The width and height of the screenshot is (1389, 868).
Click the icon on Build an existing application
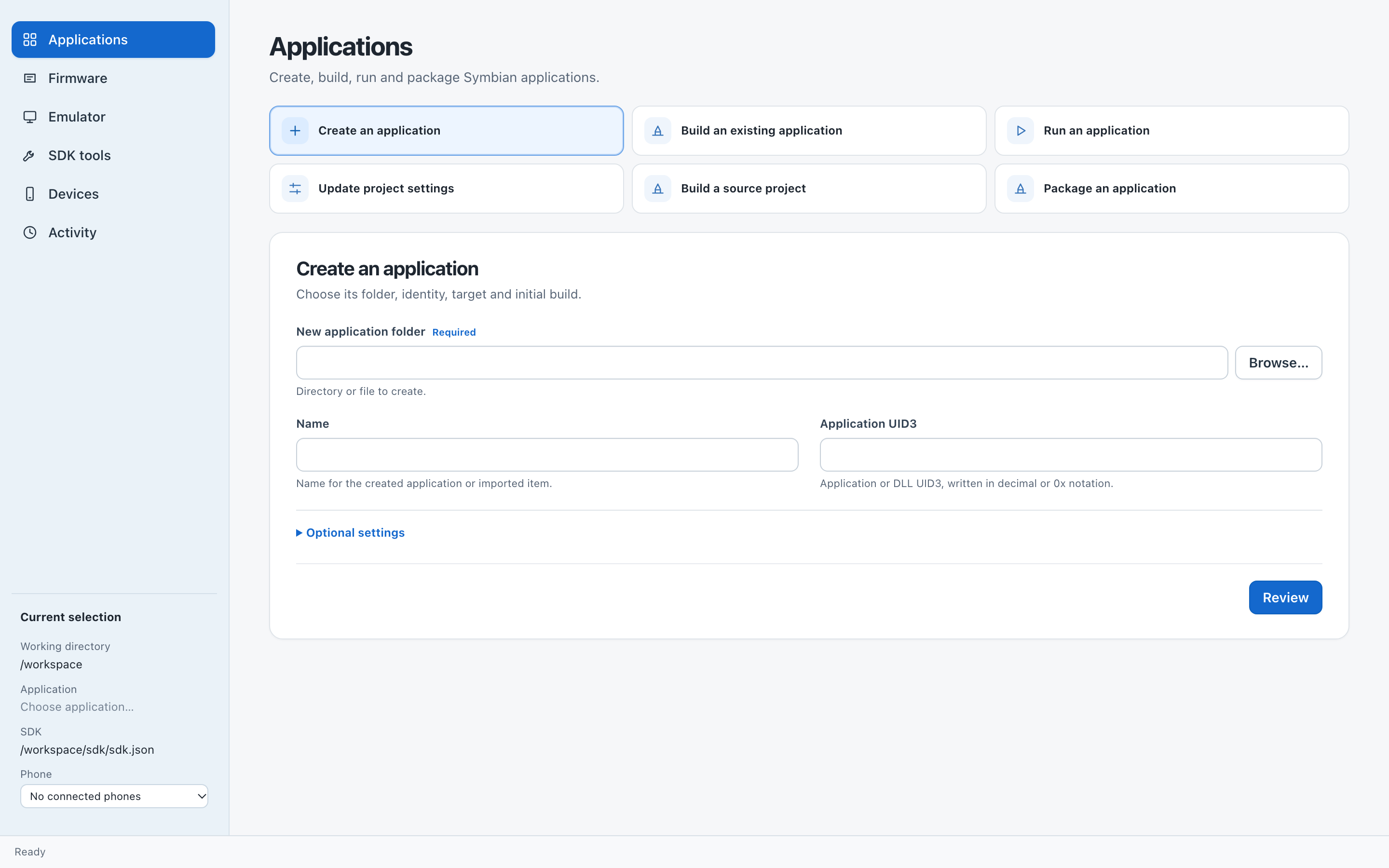pos(658,131)
